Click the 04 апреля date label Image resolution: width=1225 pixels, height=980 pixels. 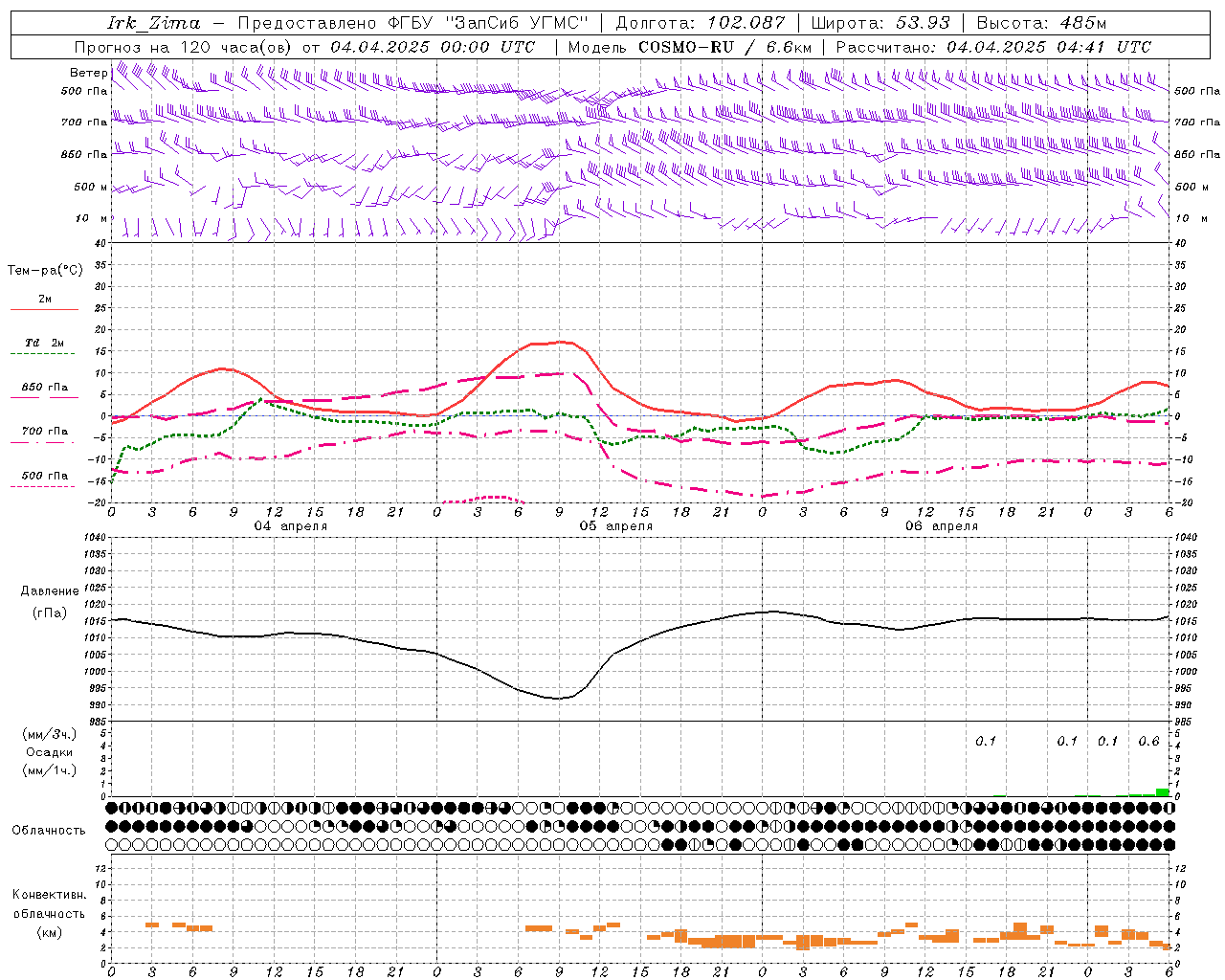pos(290,526)
